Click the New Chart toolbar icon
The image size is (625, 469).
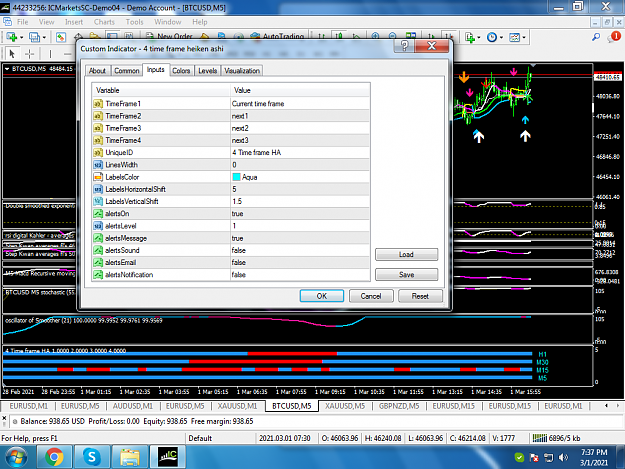click(x=12, y=37)
